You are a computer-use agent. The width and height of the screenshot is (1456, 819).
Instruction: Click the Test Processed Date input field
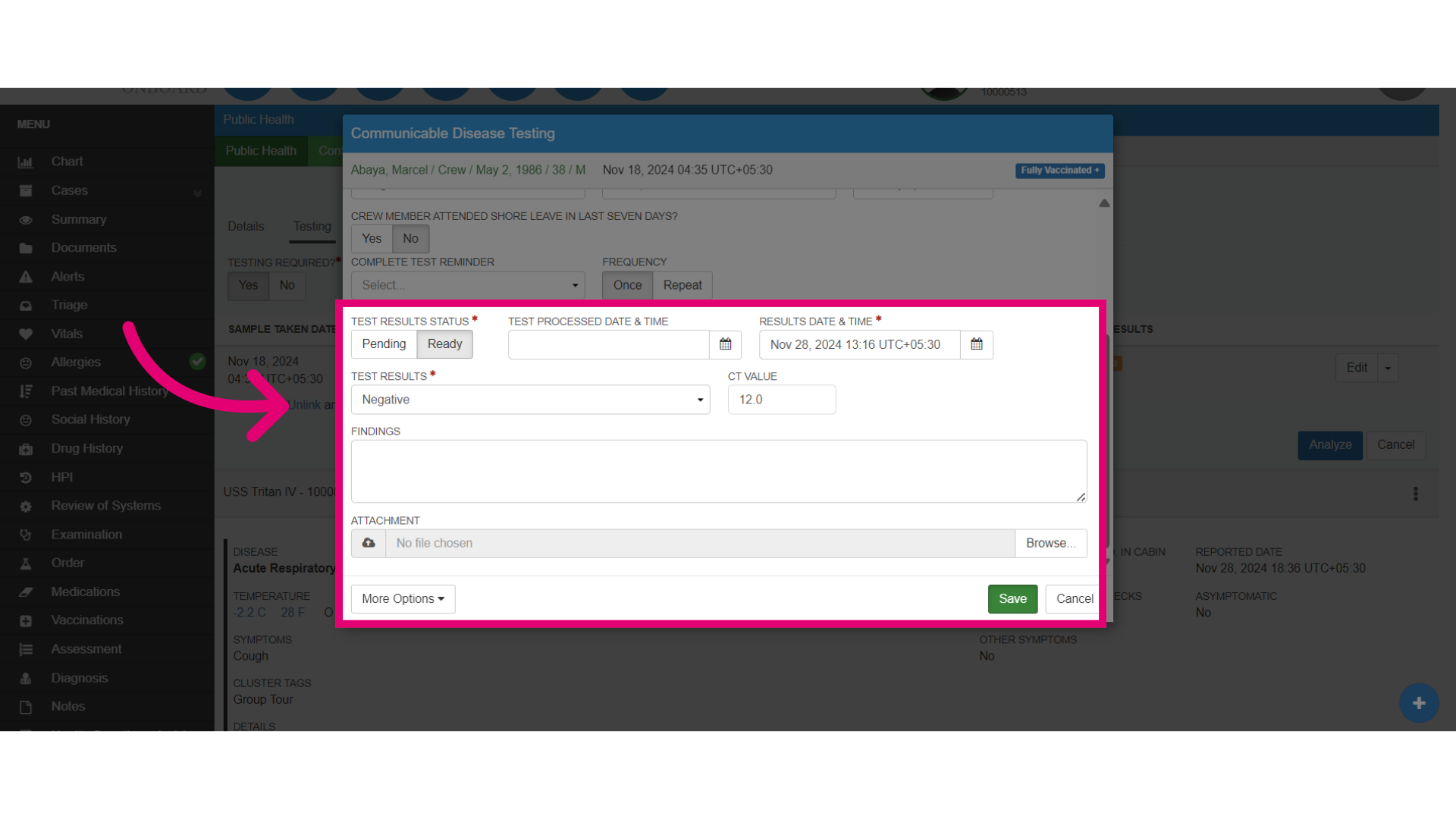(x=608, y=344)
